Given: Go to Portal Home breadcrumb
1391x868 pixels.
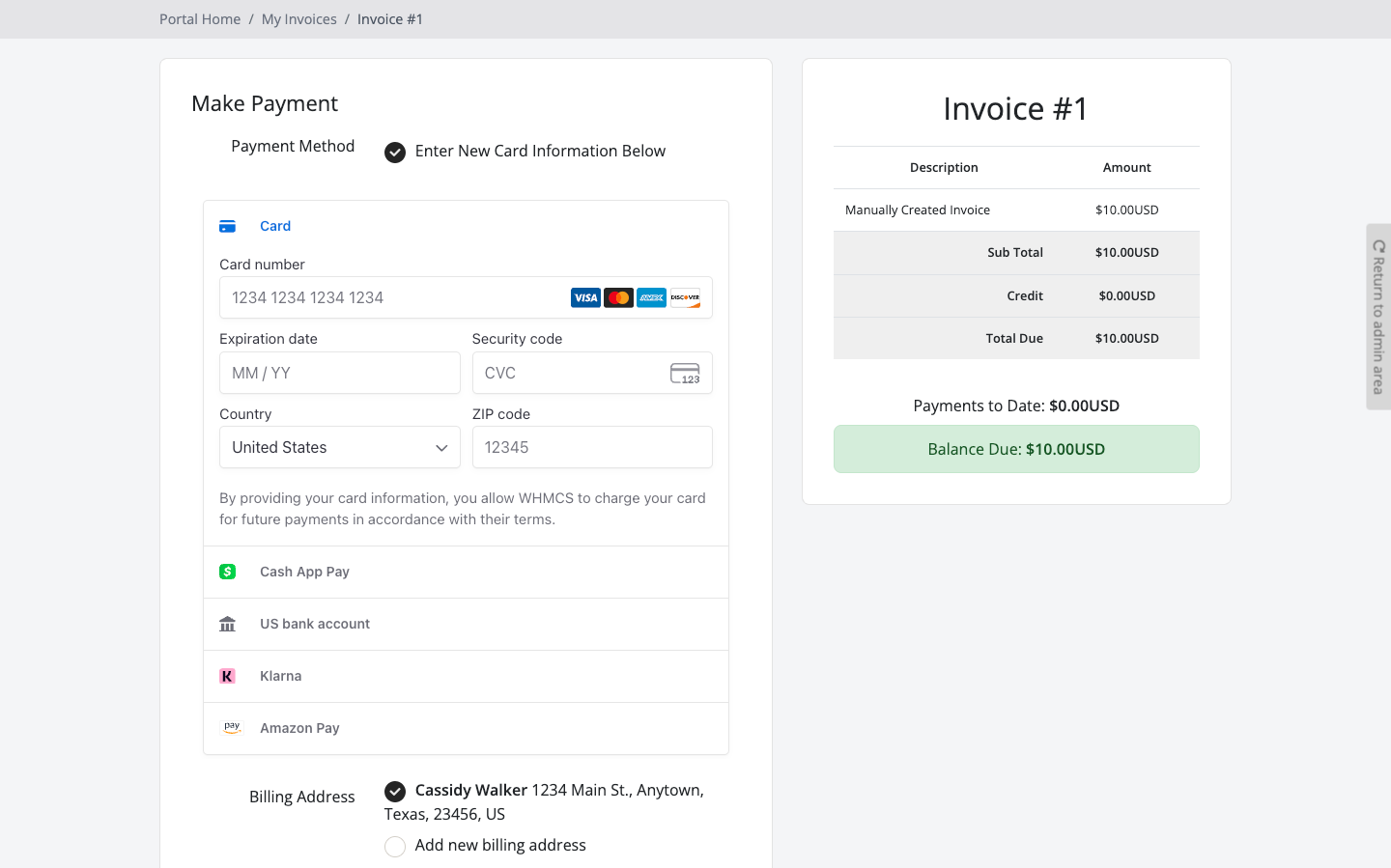Looking at the screenshot, I should (200, 19).
